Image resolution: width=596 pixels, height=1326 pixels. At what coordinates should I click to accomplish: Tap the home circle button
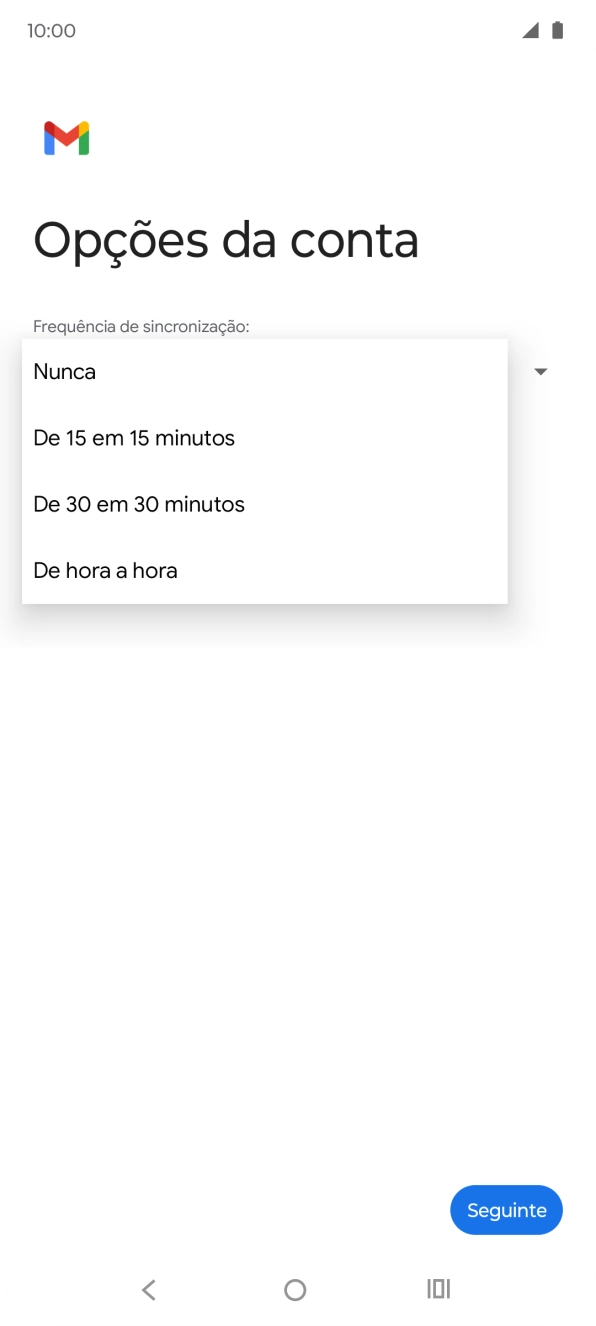pyautogui.click(x=294, y=1289)
